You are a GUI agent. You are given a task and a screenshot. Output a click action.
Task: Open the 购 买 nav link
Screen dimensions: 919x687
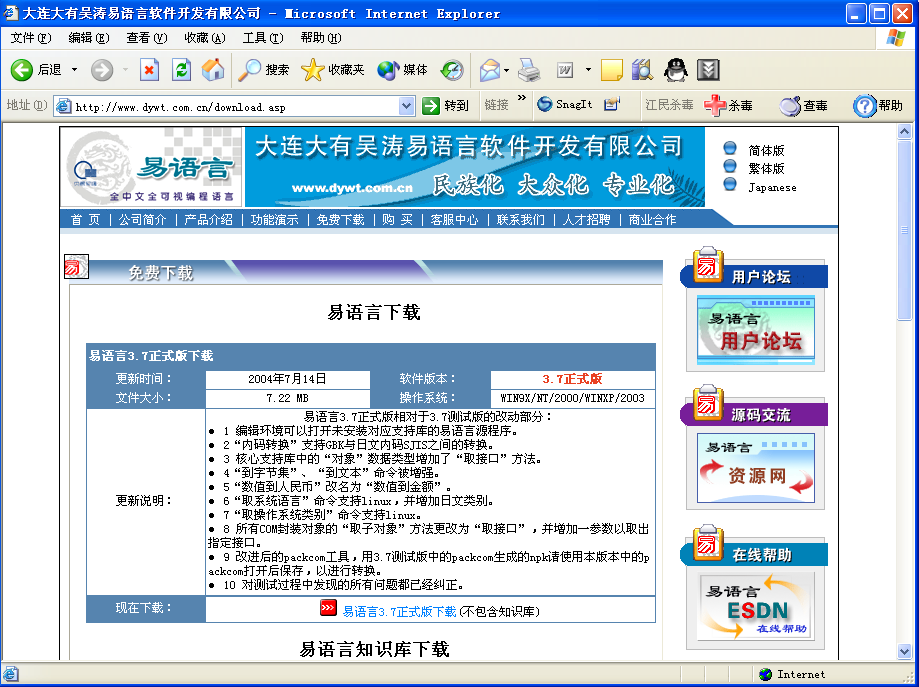click(x=397, y=220)
